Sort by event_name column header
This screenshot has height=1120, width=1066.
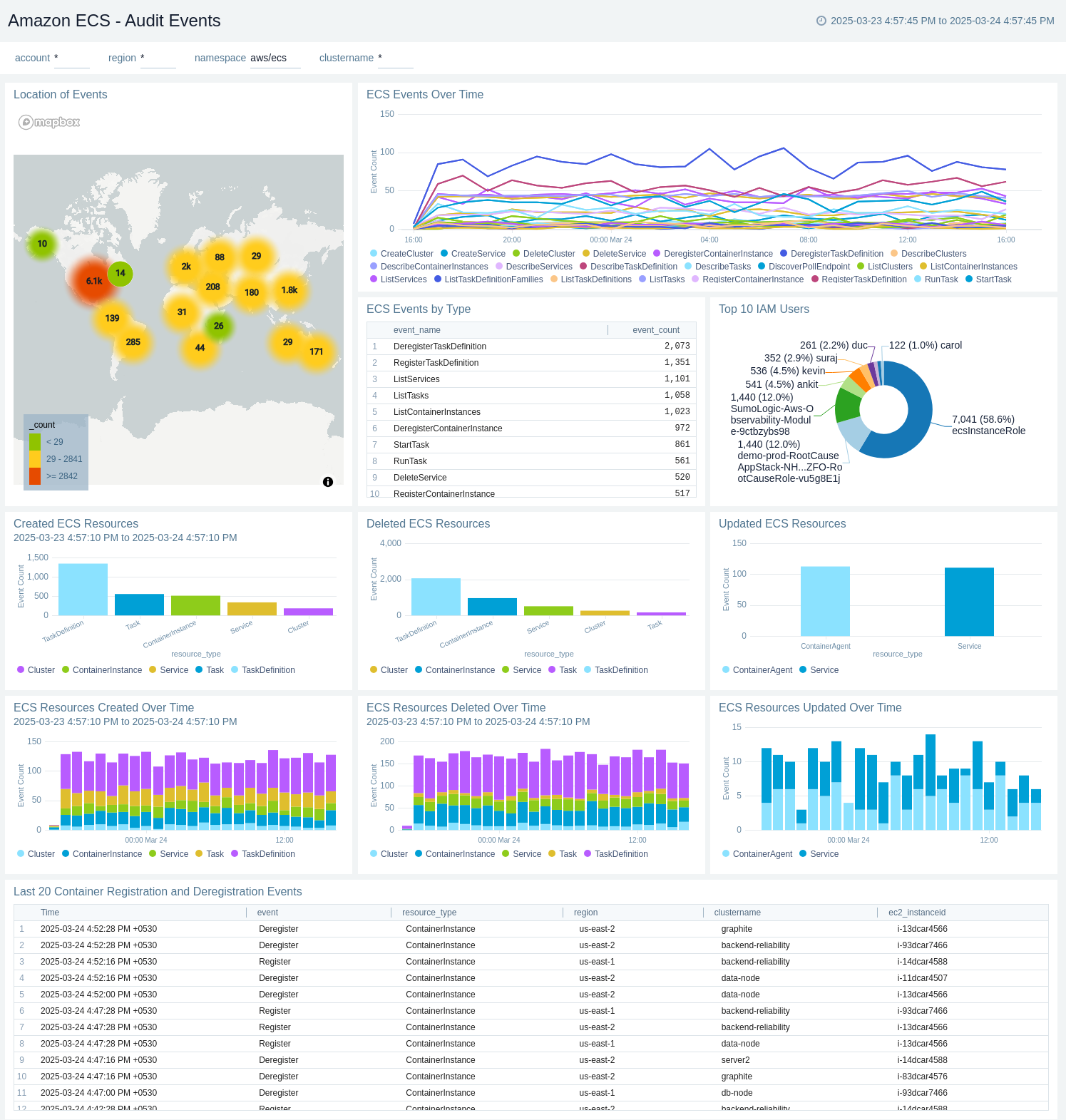click(x=416, y=330)
